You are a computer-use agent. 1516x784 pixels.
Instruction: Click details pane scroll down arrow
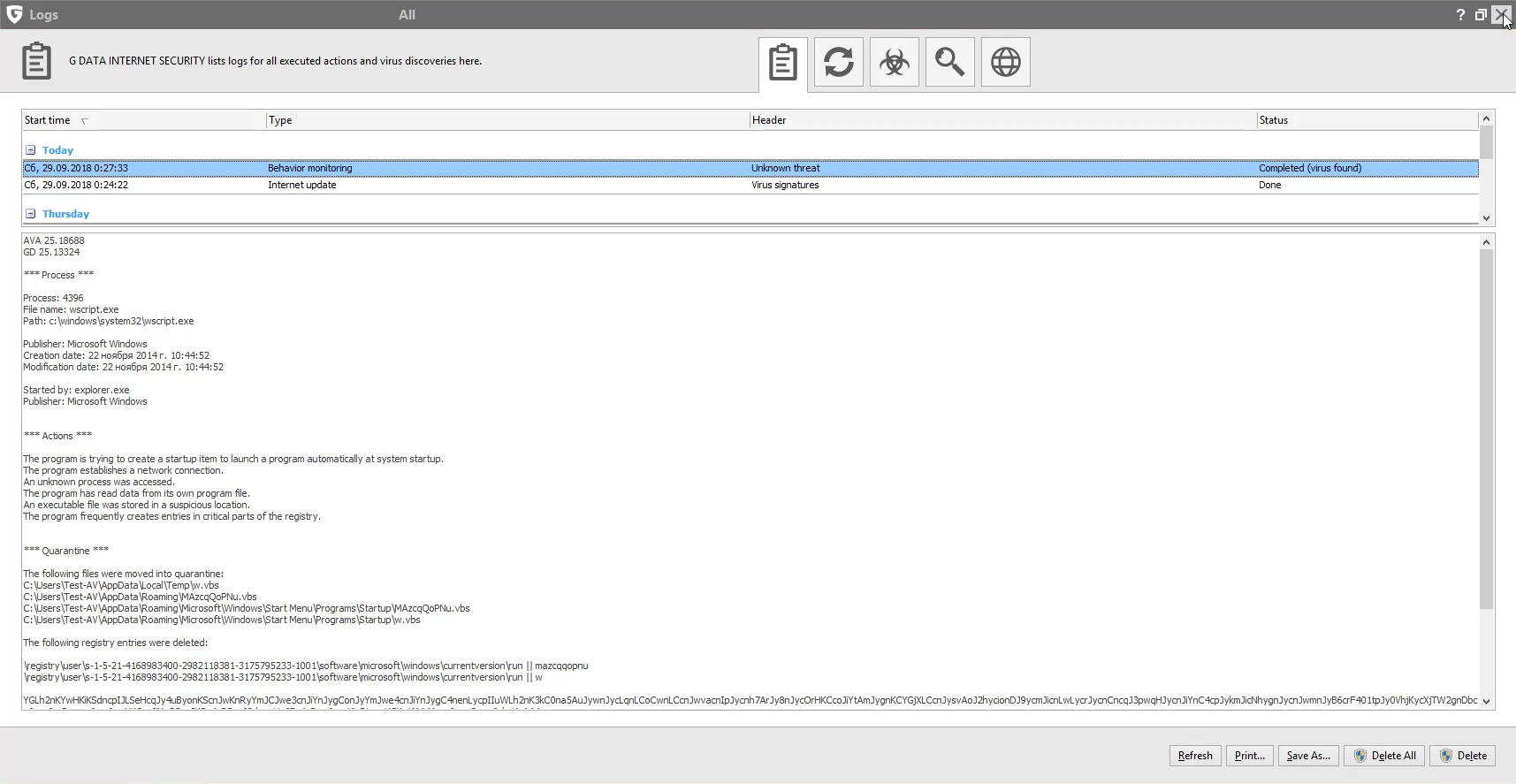[x=1486, y=701]
